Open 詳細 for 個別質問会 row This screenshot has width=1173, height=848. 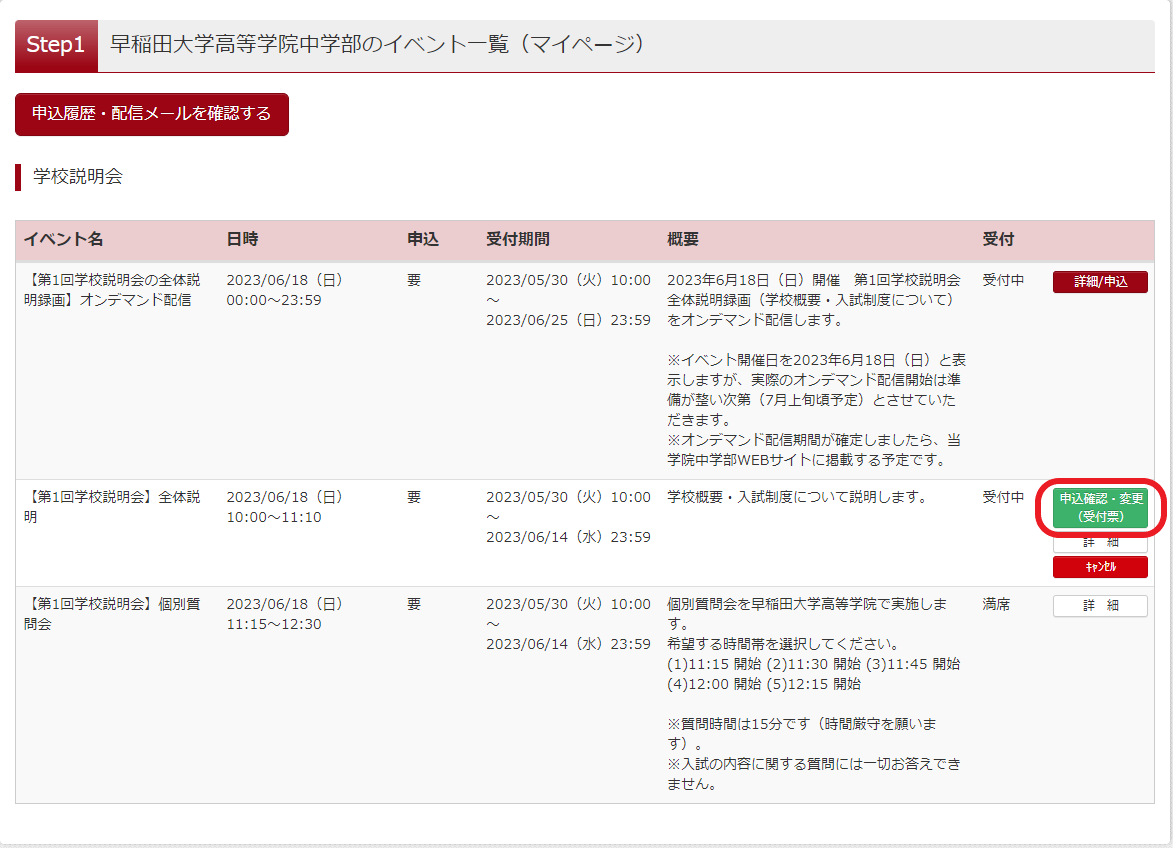click(x=1100, y=605)
